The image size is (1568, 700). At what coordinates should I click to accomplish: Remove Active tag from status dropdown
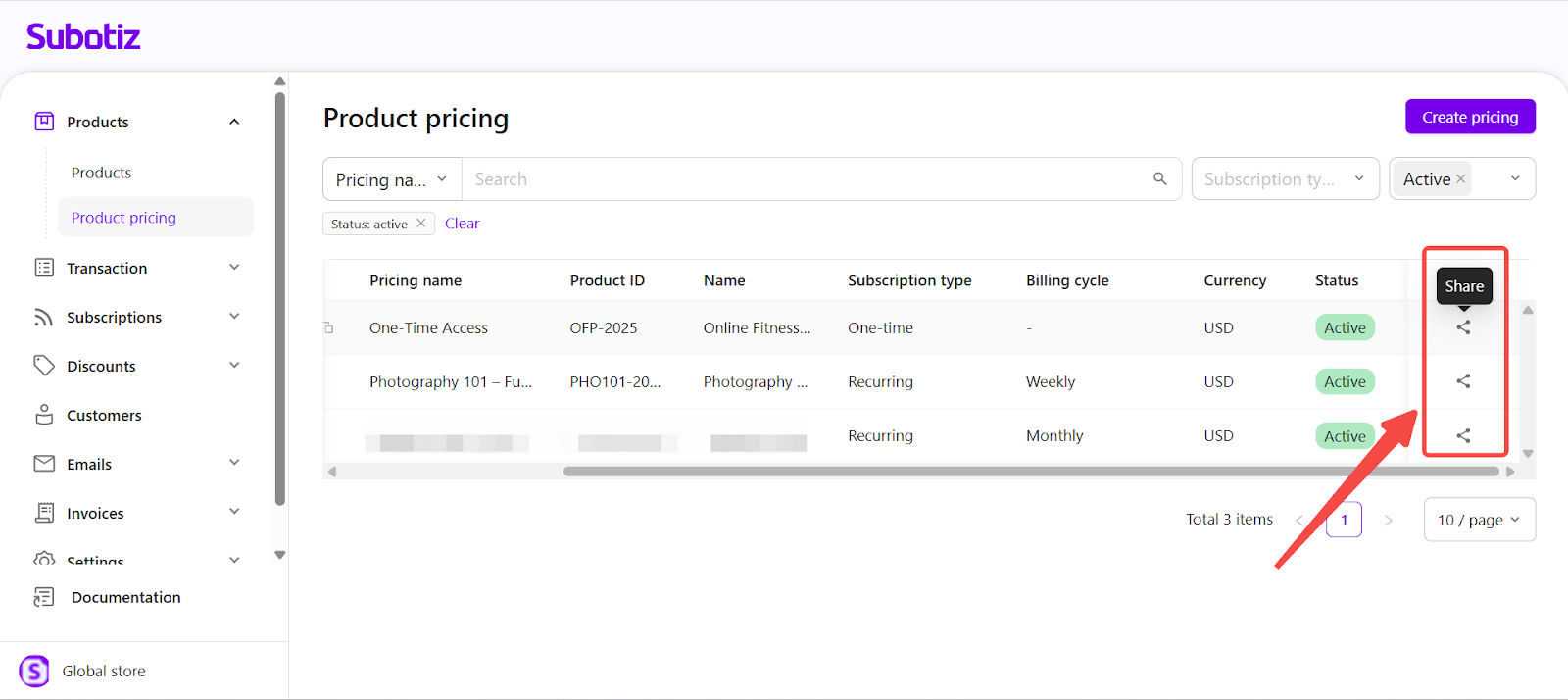1460,179
